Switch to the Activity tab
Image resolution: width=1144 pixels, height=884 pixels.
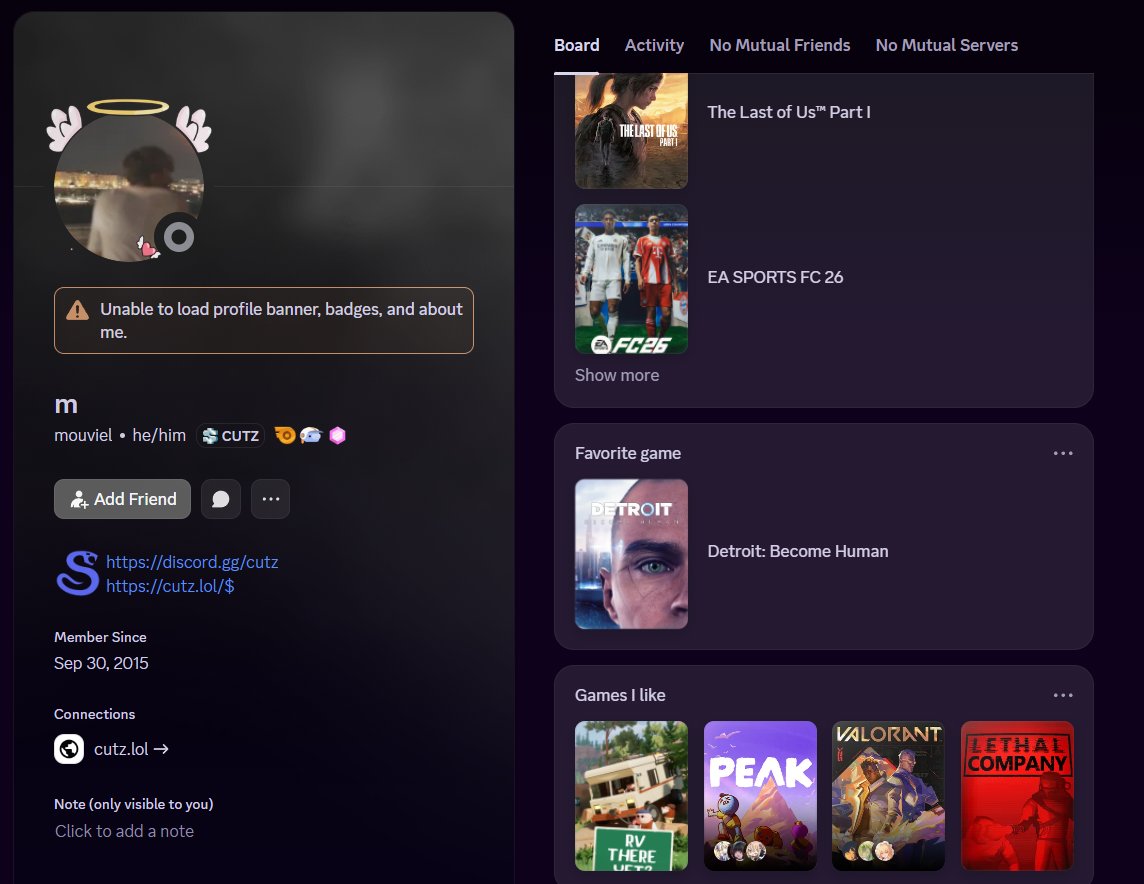click(x=654, y=45)
